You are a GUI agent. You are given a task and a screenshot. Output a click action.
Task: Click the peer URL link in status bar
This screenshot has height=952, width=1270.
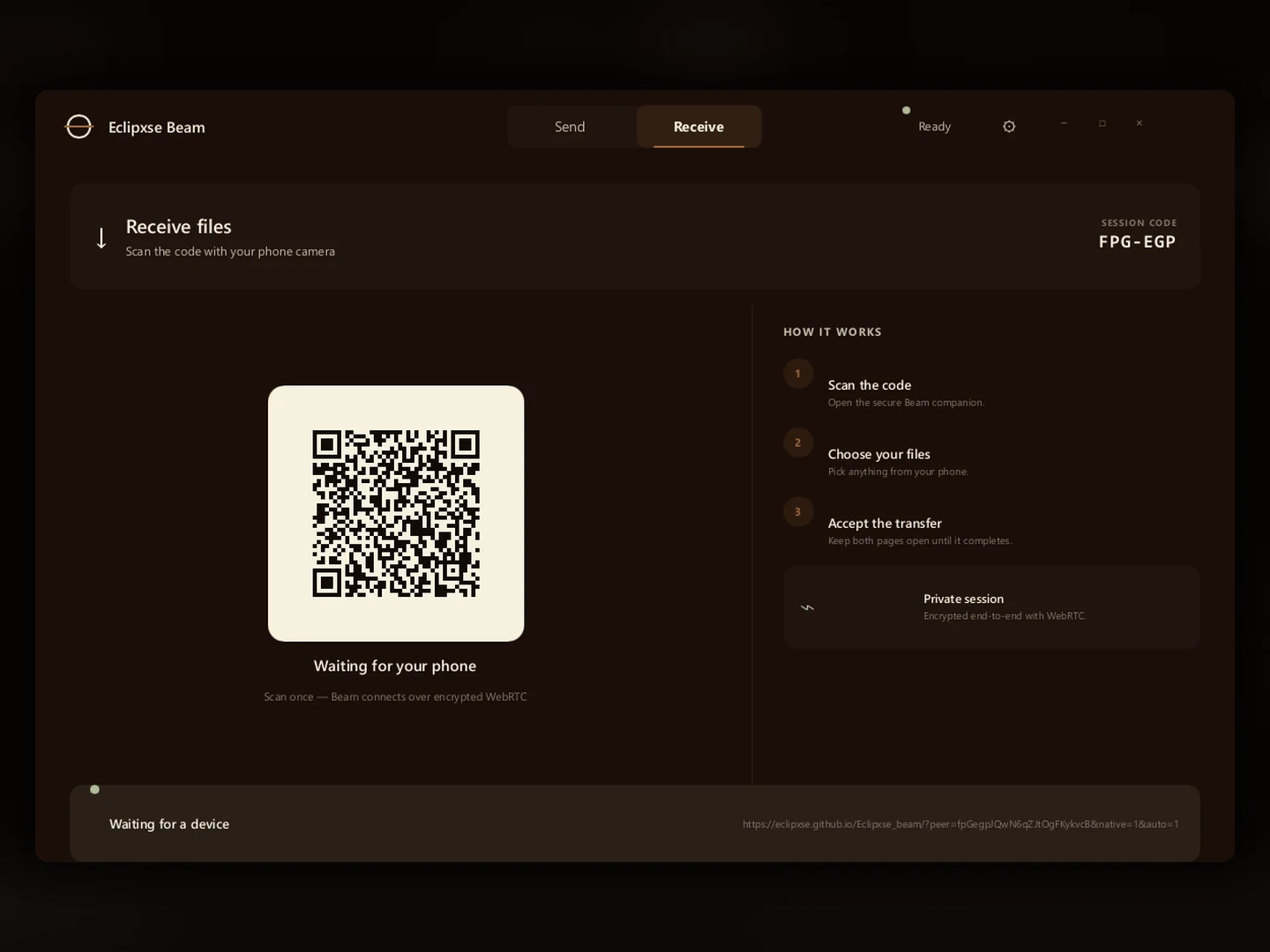pos(960,824)
